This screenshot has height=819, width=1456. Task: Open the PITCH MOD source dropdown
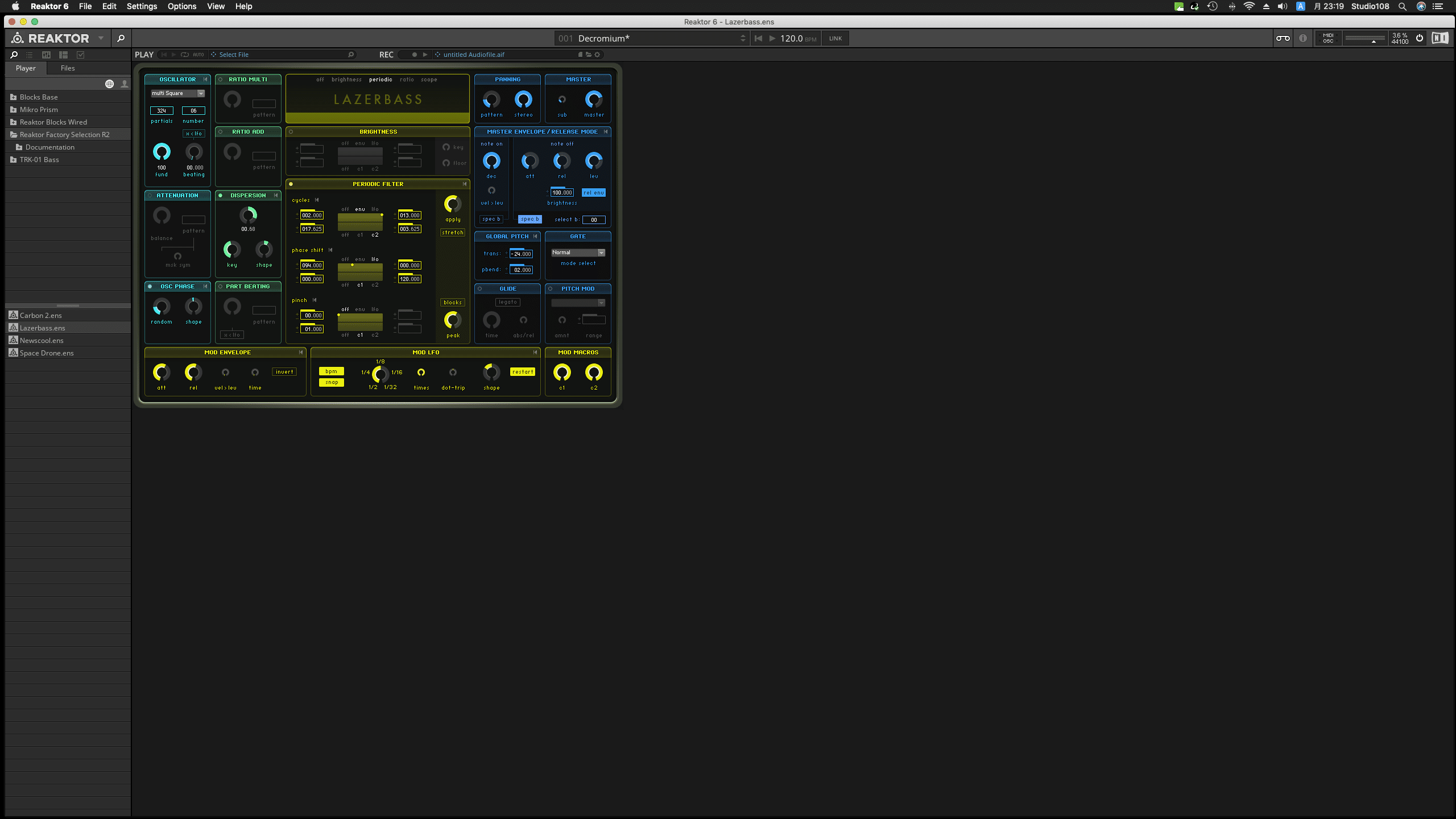(x=578, y=303)
